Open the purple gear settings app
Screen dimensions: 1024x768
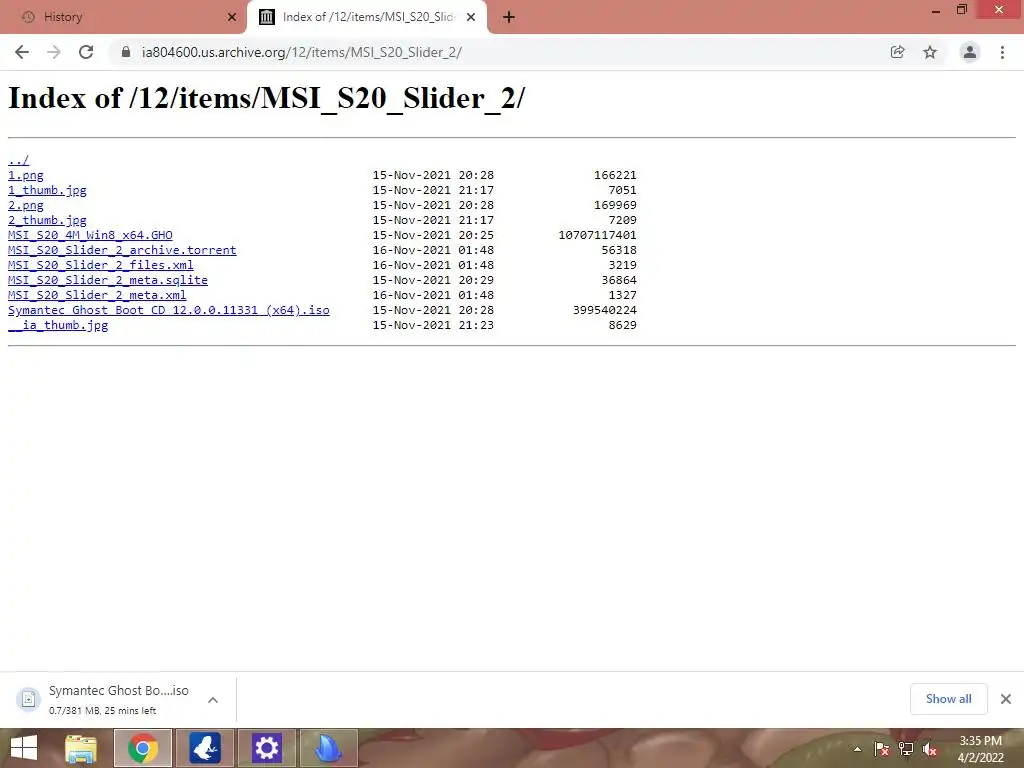coord(266,748)
